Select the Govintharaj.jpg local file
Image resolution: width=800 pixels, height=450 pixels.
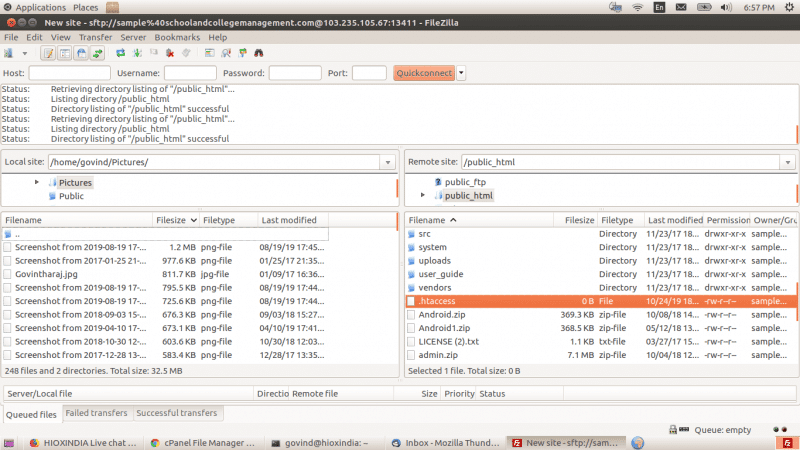coord(46,274)
